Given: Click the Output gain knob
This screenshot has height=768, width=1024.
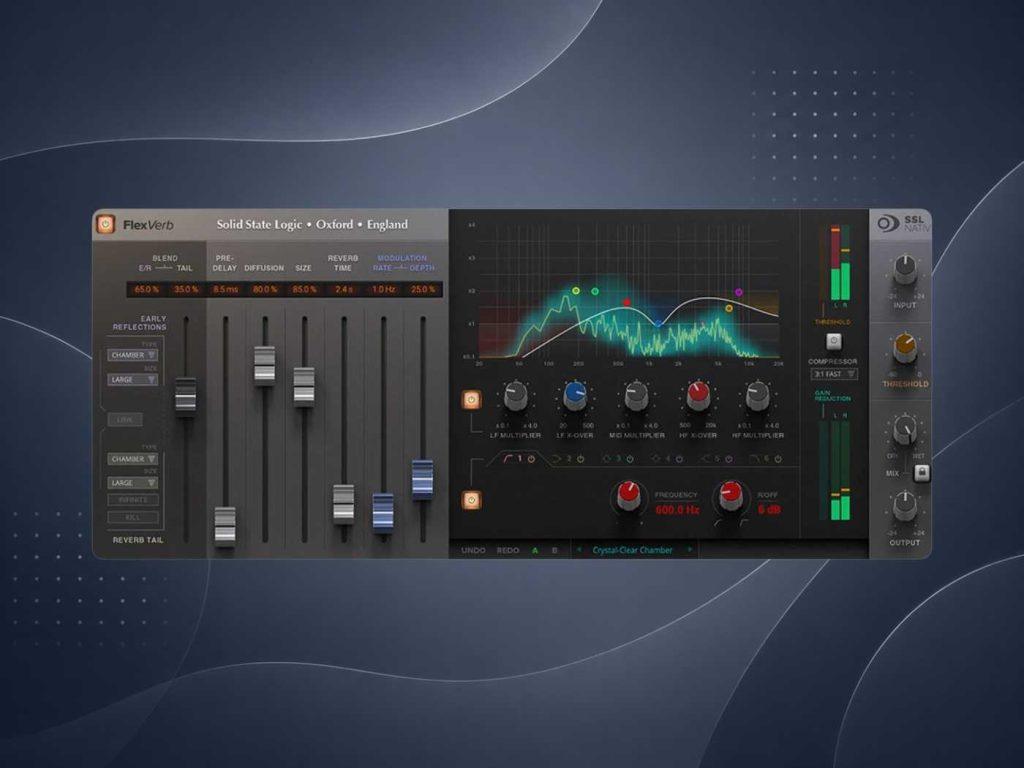Looking at the screenshot, I should pos(904,506).
